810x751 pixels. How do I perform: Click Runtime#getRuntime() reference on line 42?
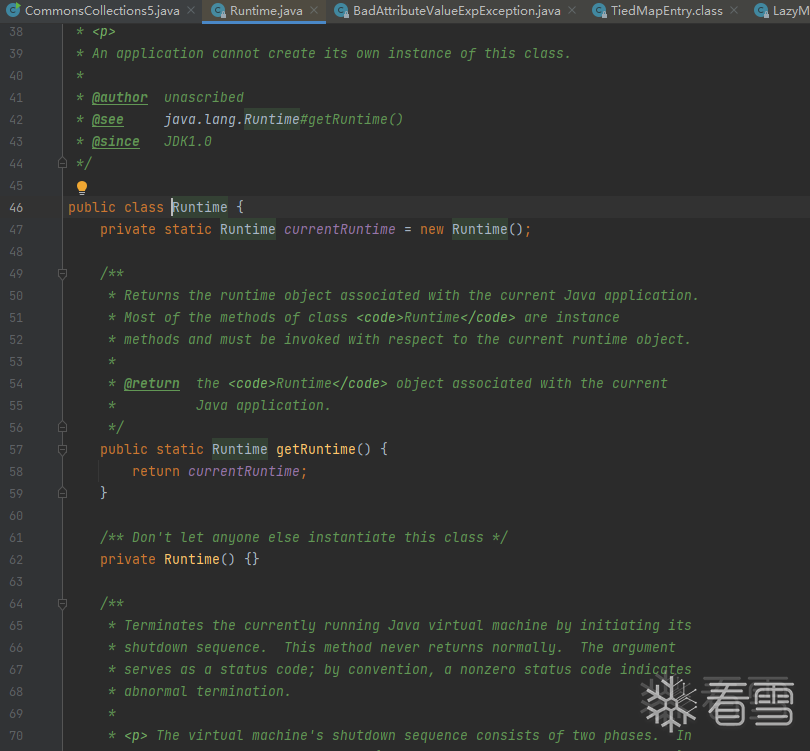pyautogui.click(x=323, y=120)
